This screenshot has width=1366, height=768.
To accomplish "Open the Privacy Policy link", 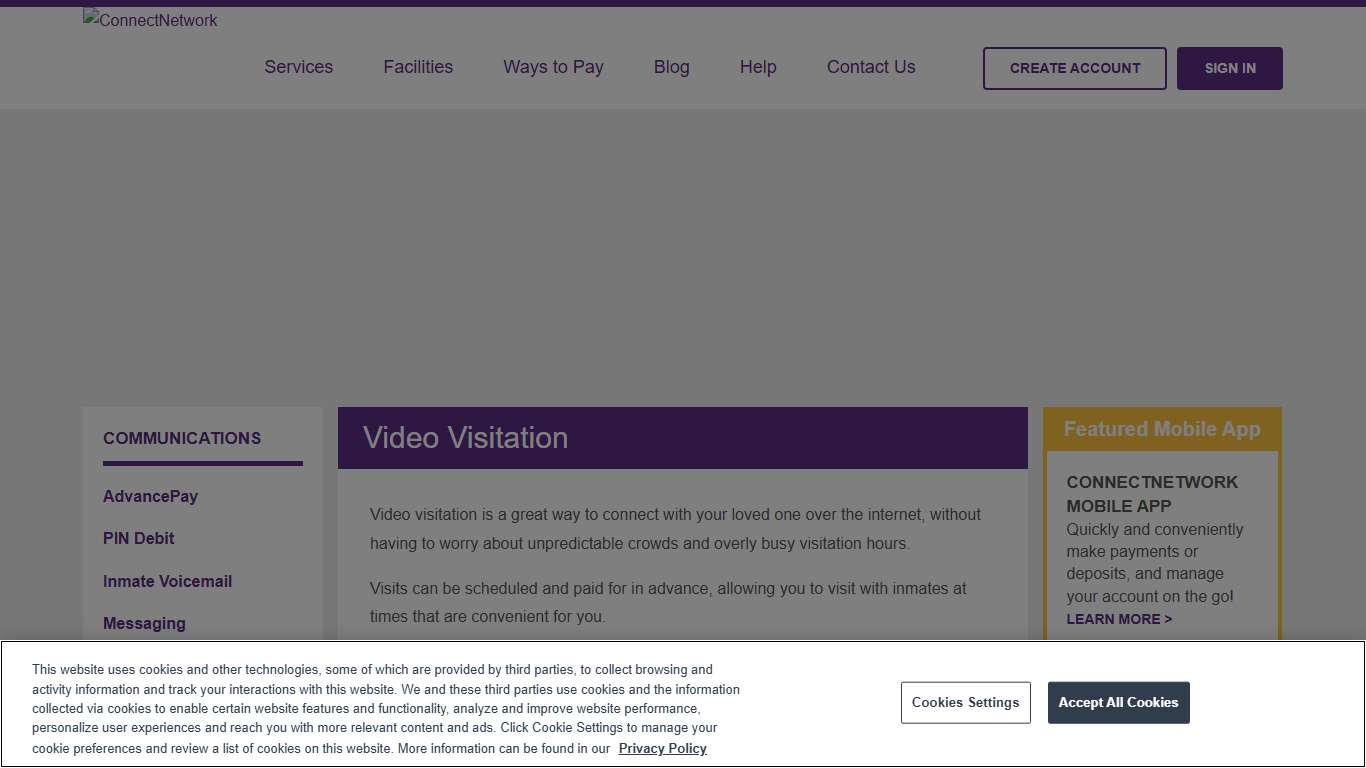I will pyautogui.click(x=662, y=748).
